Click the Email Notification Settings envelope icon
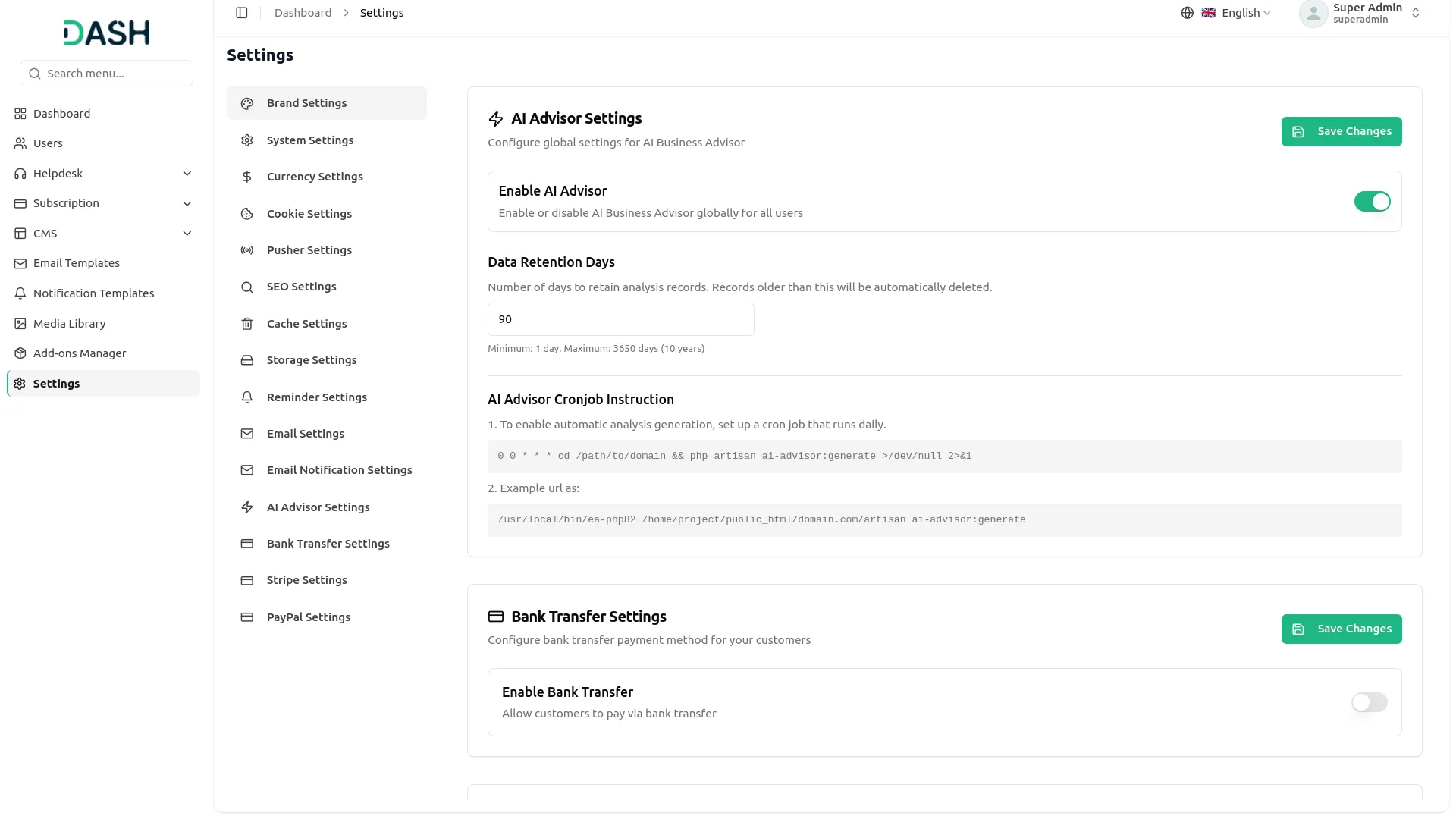1456x819 pixels. click(x=247, y=470)
